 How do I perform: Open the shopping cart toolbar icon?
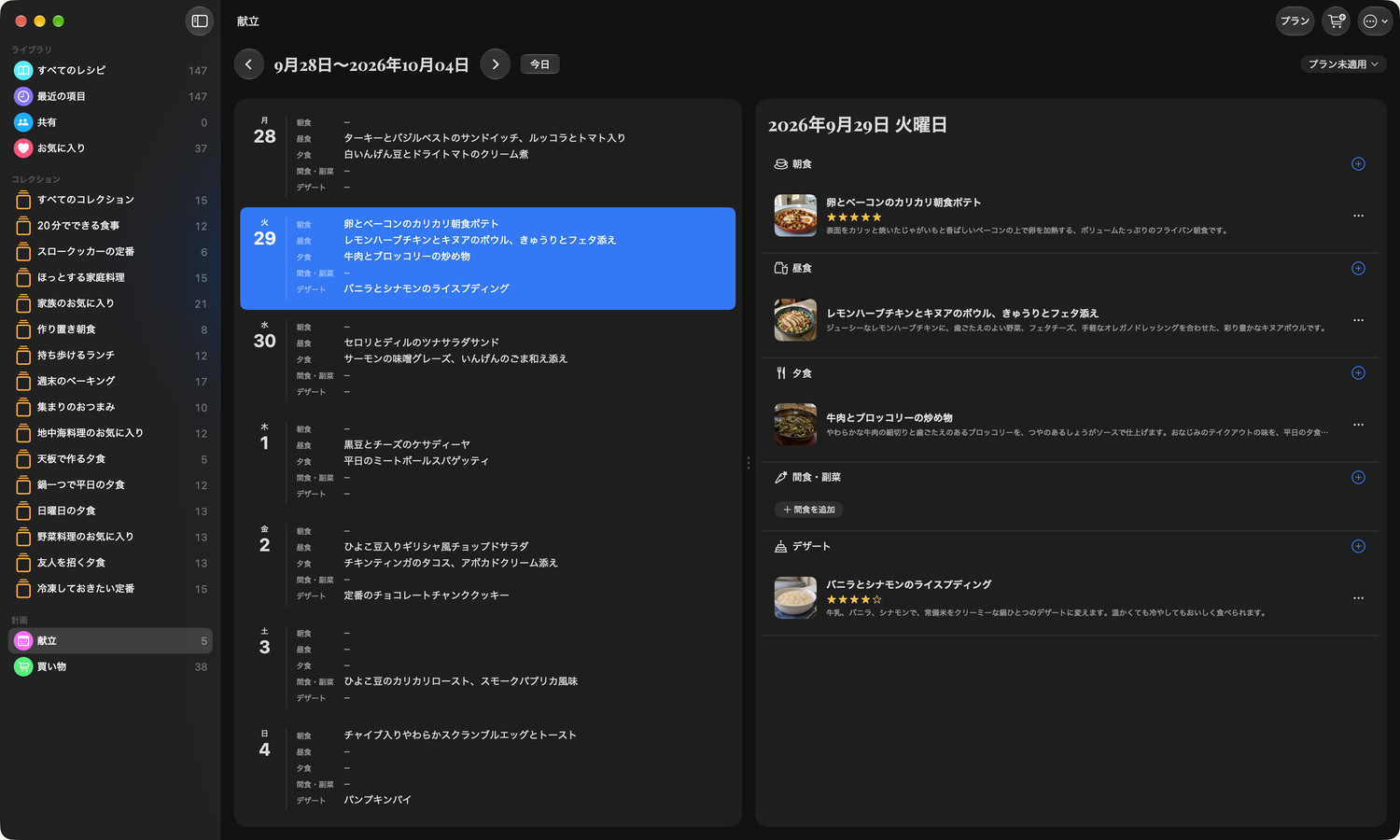1337,21
